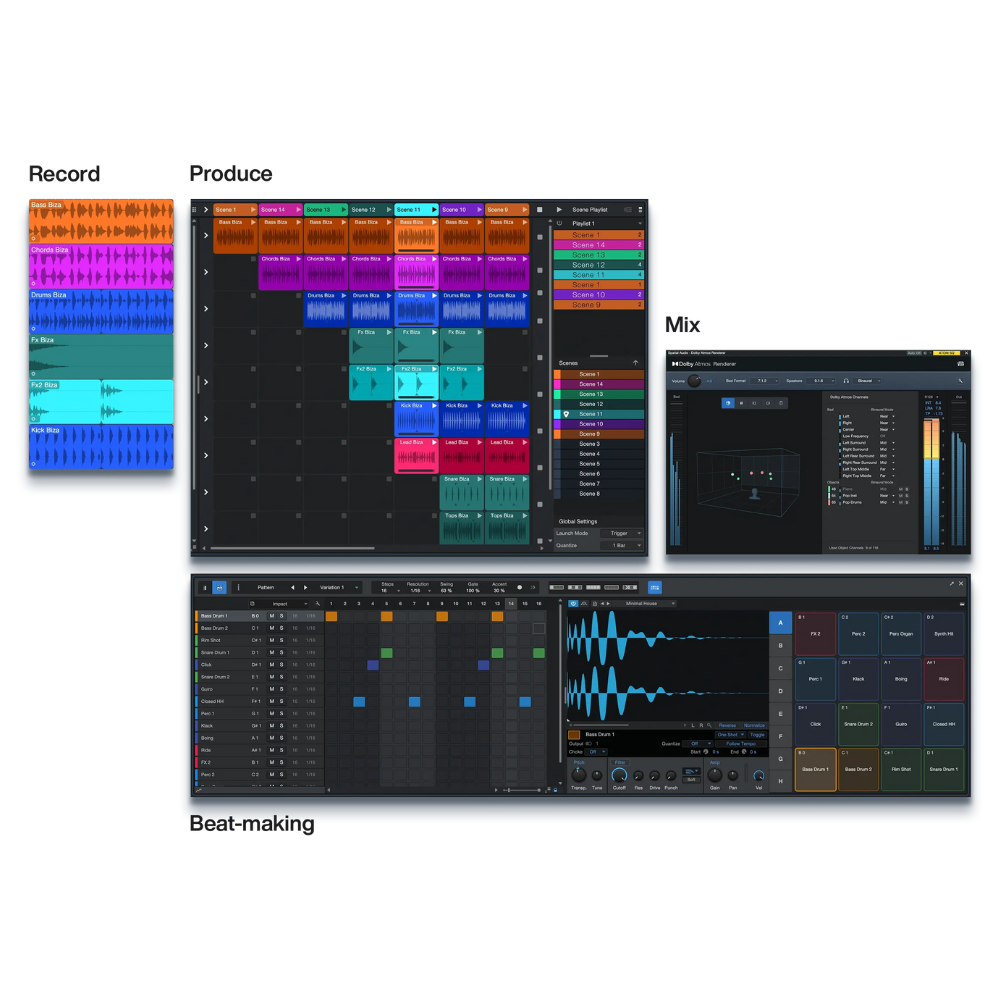Click the Normalize button under the waveform
1000x1000 pixels.
[754, 725]
